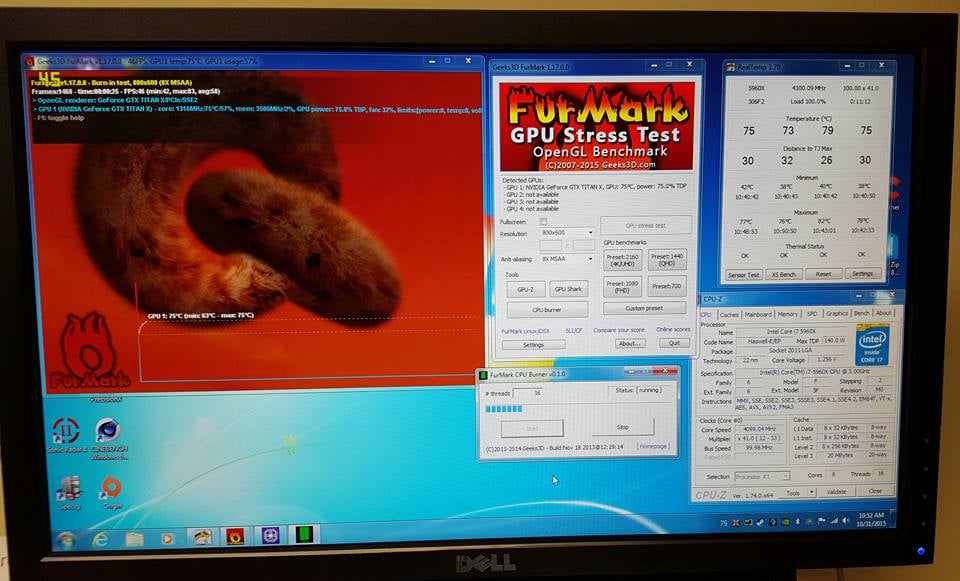Click RealTemp XS Bench button
The image size is (960, 581).
coord(783,274)
